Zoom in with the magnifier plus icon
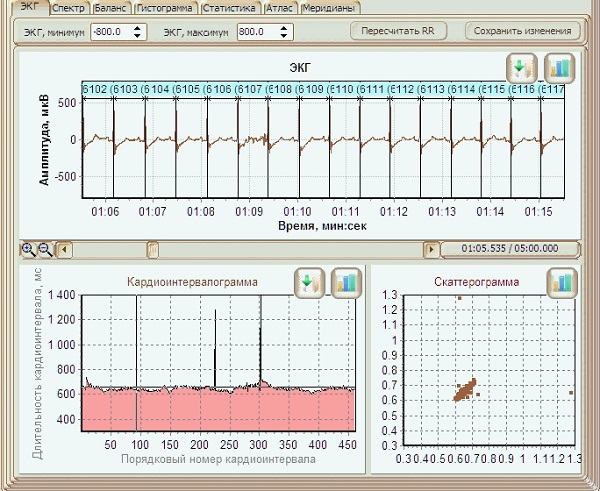Image resolution: width=600 pixels, height=491 pixels. [28, 250]
